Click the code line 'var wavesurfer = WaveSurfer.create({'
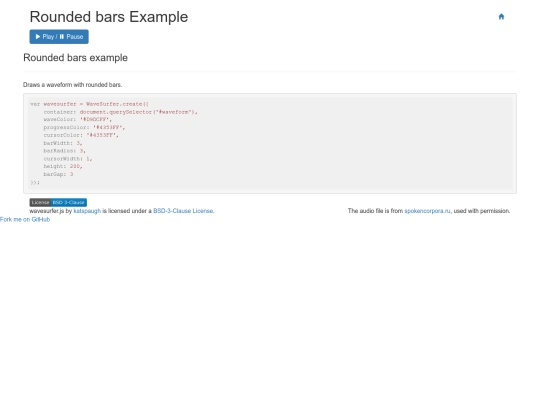 pyautogui.click(x=89, y=104)
